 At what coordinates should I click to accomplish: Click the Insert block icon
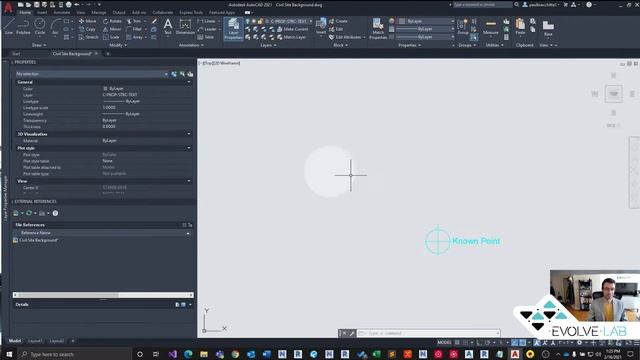click(x=321, y=26)
